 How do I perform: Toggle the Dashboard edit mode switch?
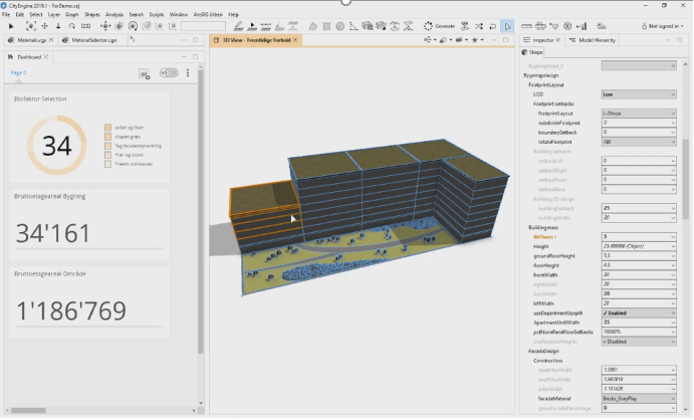pos(168,73)
